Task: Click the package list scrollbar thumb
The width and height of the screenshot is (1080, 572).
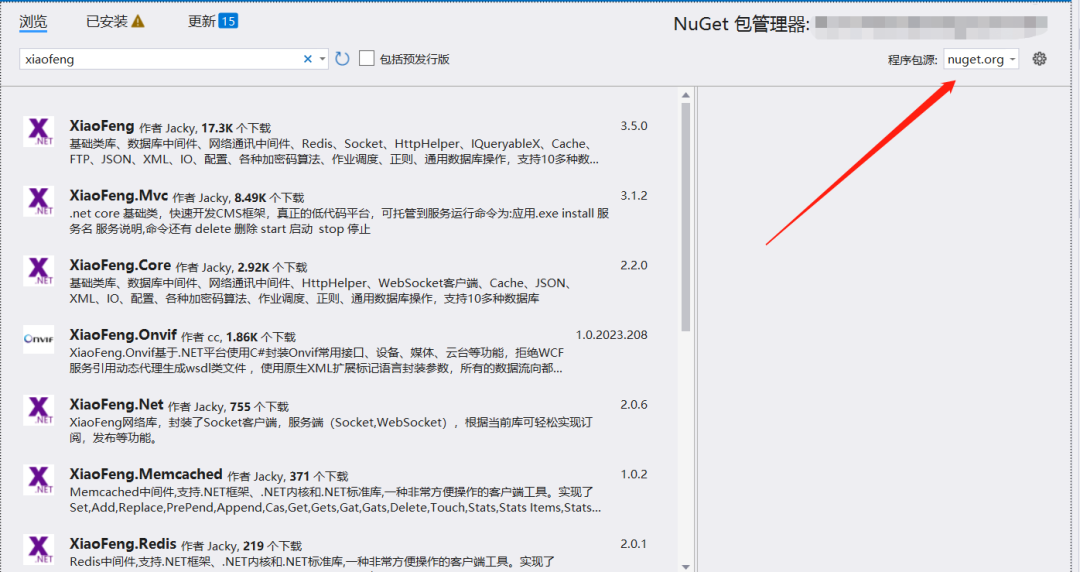Action: pyautogui.click(x=685, y=217)
